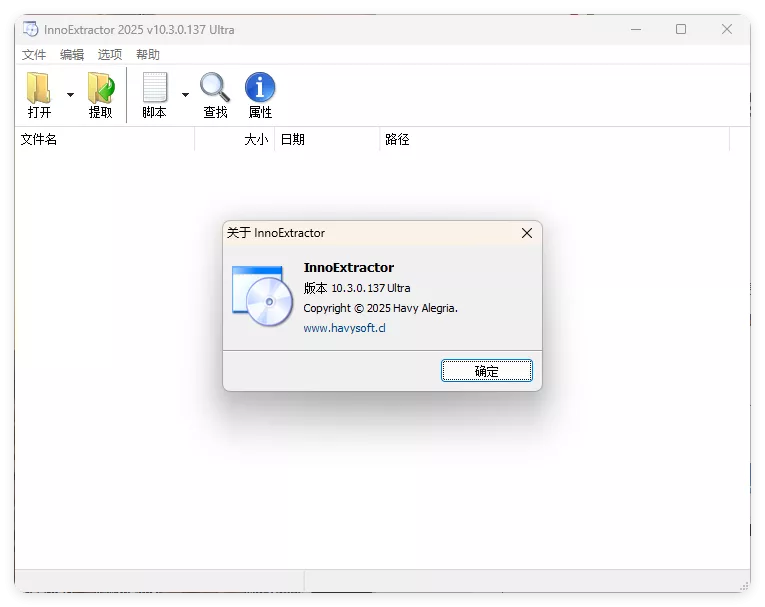
Task: Click the InnoExtractor title bar app icon
Action: (x=30, y=29)
